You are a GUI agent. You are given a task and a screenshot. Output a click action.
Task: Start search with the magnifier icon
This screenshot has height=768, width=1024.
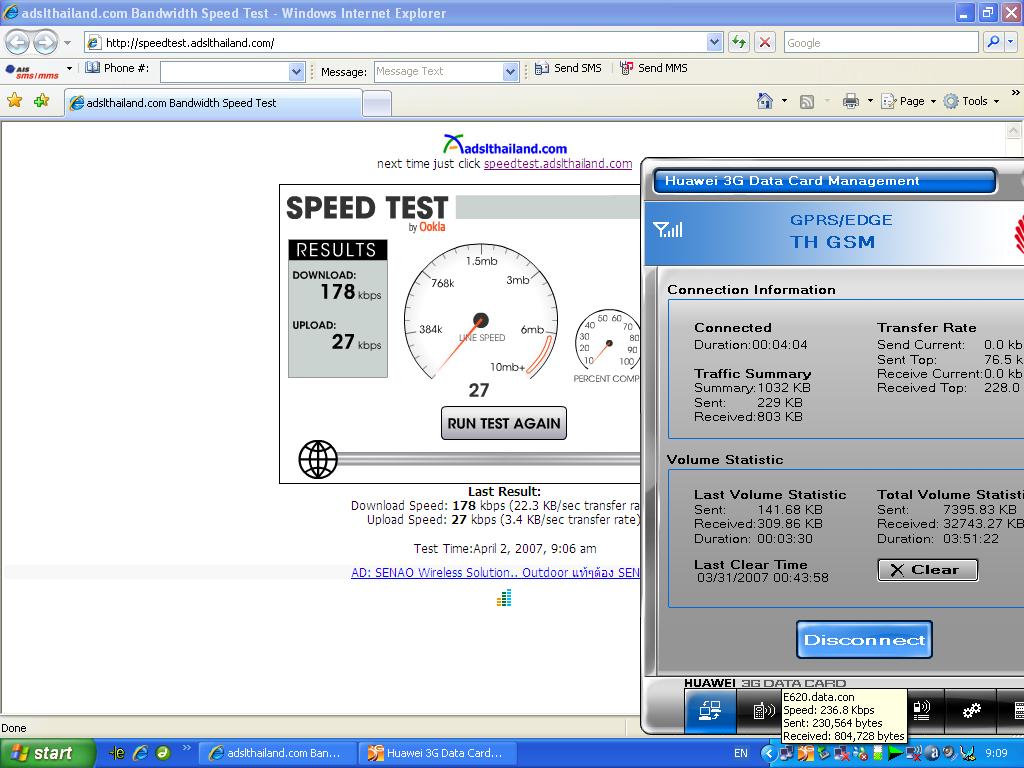(x=993, y=43)
